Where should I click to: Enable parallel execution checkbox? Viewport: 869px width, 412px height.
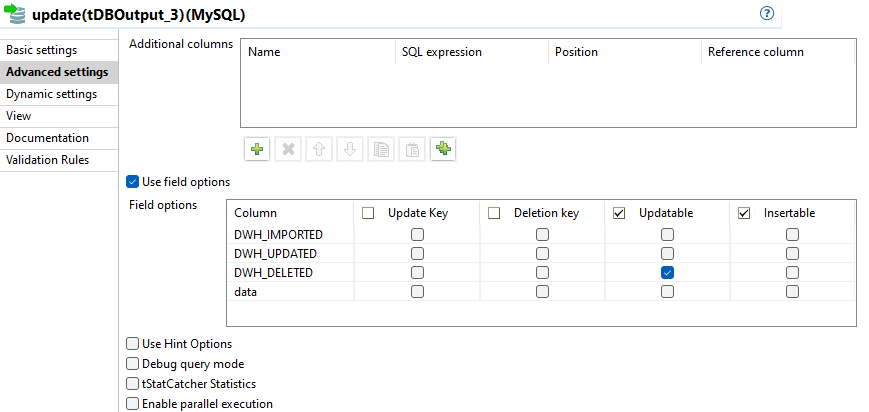tap(133, 404)
